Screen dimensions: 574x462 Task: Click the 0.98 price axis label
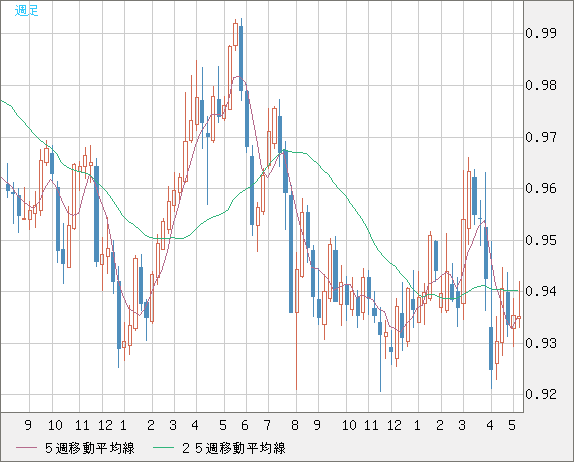(x=541, y=85)
